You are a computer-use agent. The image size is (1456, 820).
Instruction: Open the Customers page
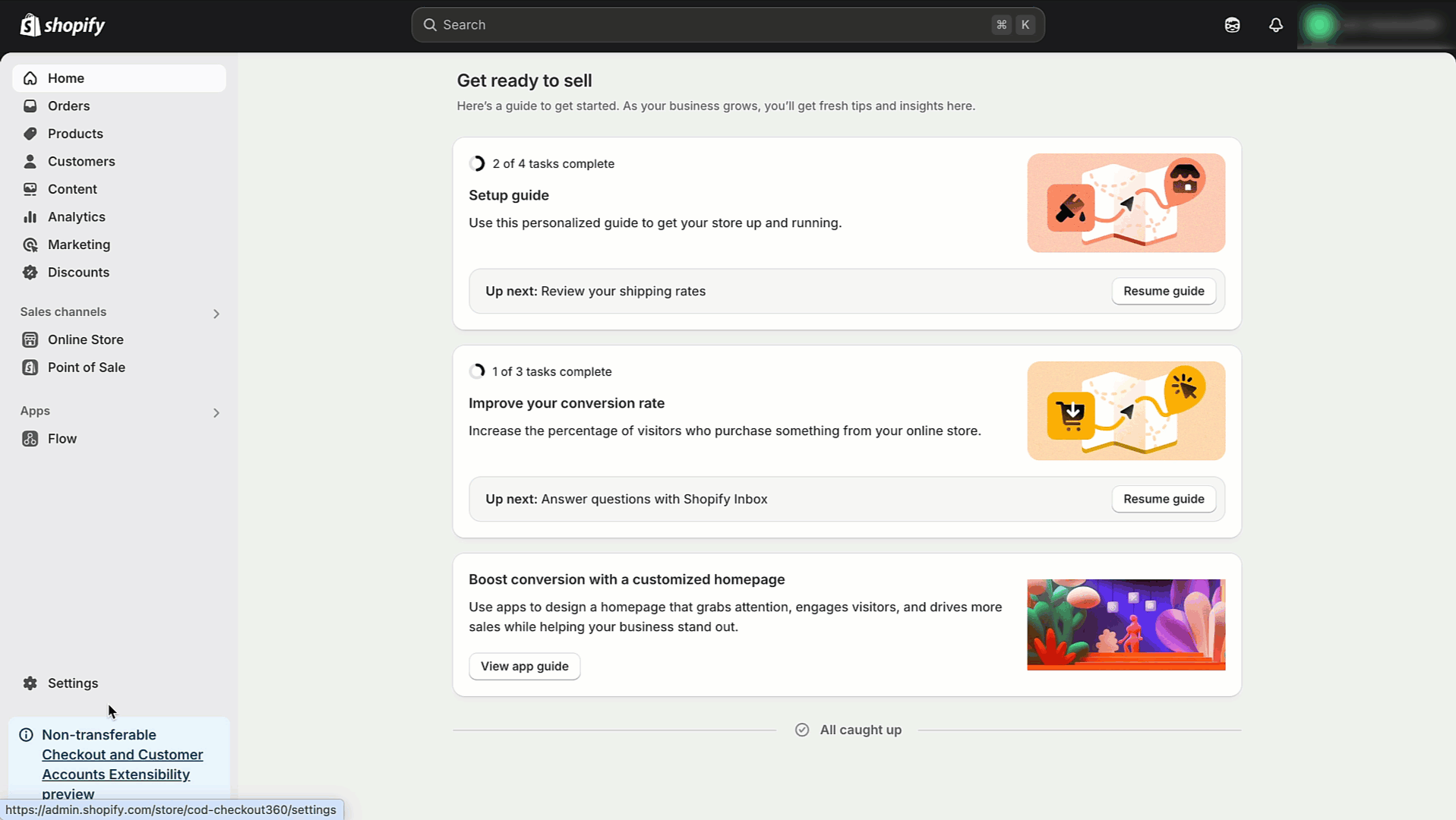pyautogui.click(x=81, y=161)
